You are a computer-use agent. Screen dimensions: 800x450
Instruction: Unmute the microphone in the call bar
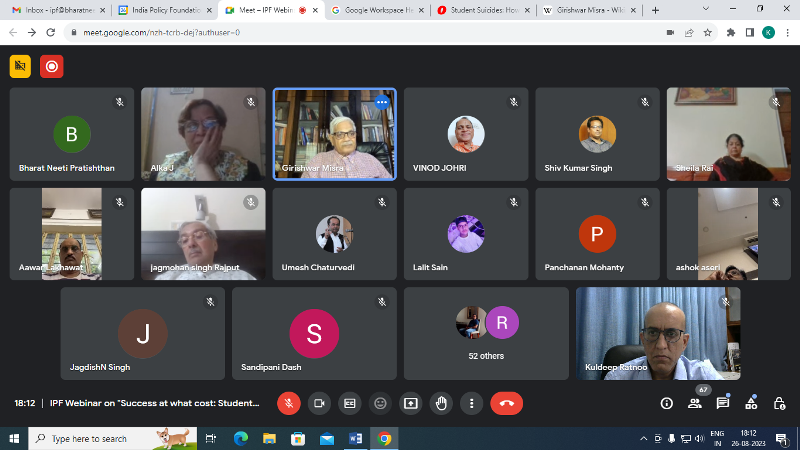coord(289,403)
